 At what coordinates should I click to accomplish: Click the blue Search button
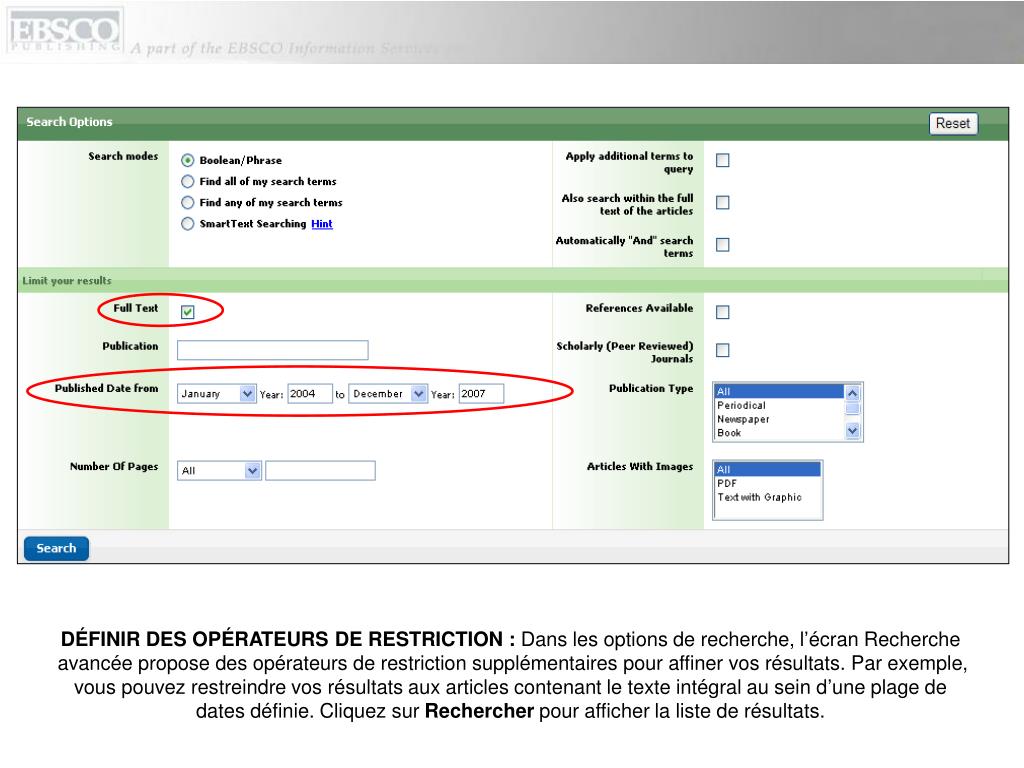[56, 549]
